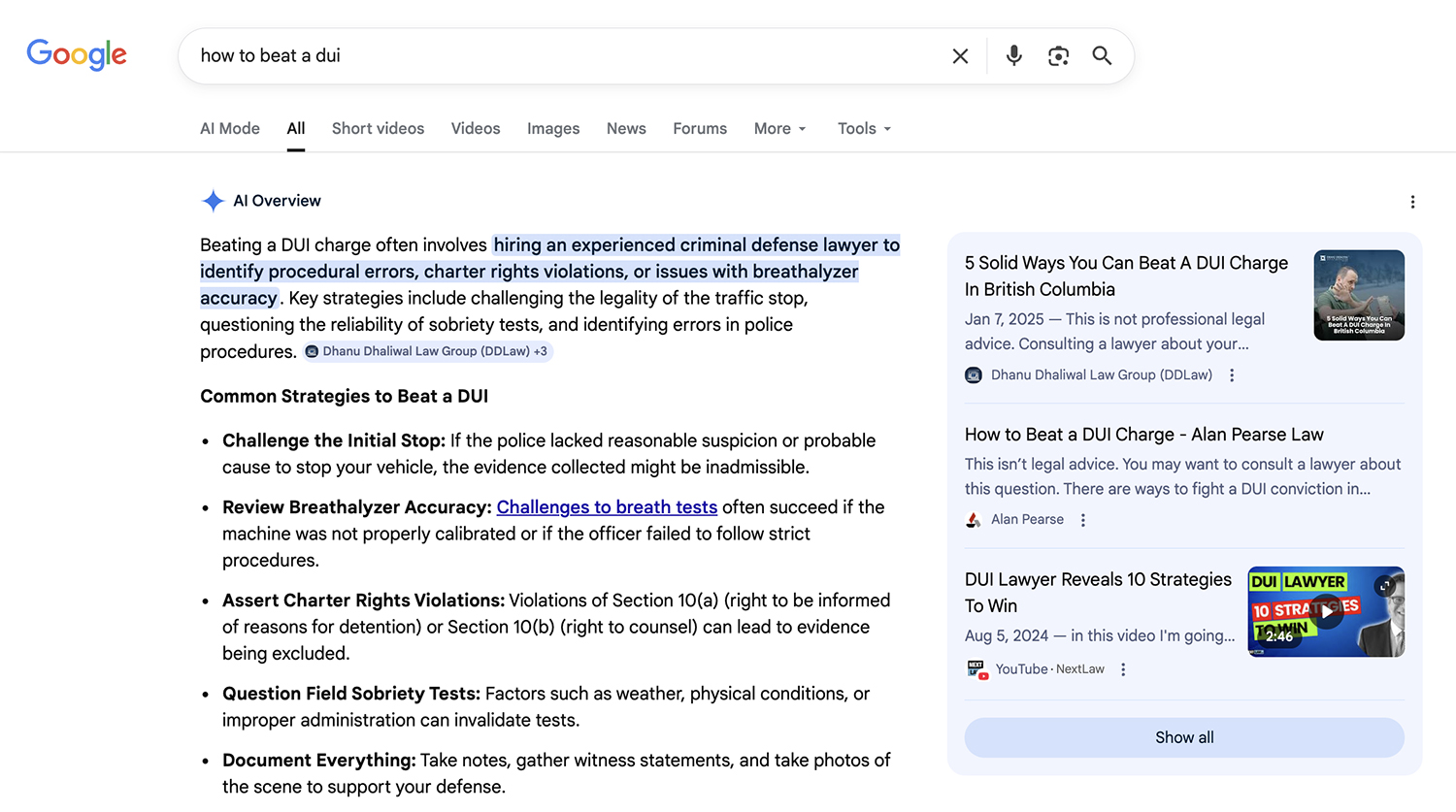Click the Dhanu Dhaliwal Law Group favicon
Screen dimensions: 1456x812
(x=973, y=374)
